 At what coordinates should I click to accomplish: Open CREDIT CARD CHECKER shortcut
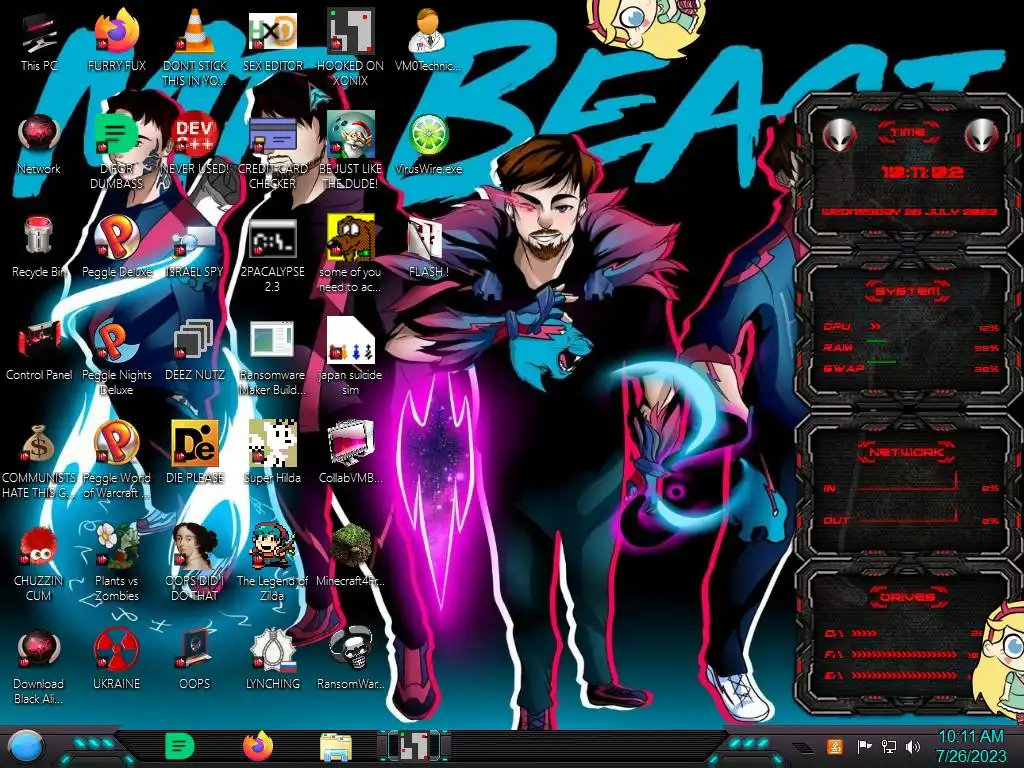(x=273, y=150)
